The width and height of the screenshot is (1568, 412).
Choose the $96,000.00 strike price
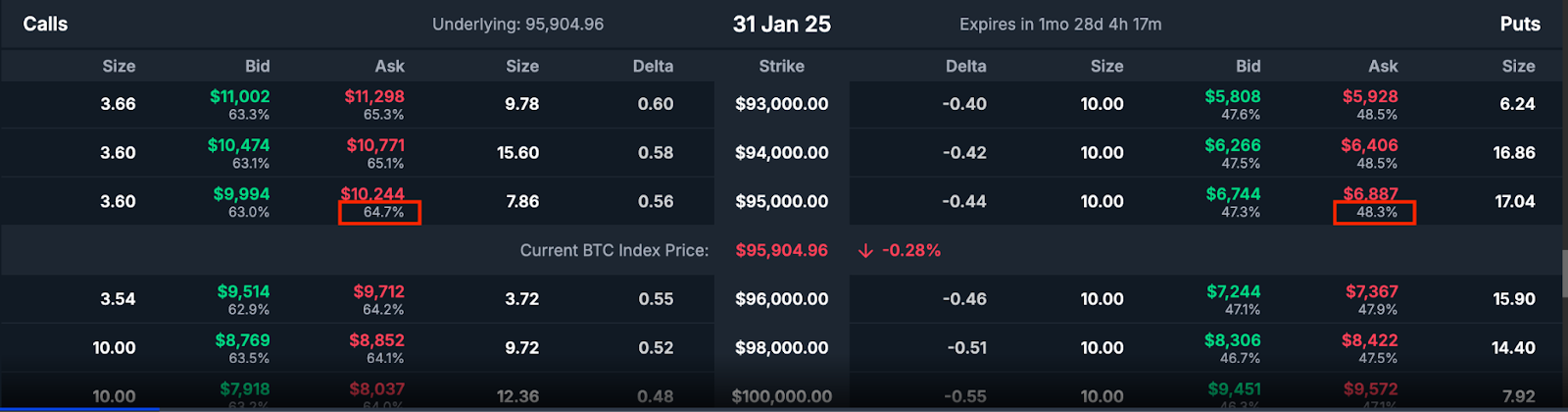(781, 299)
